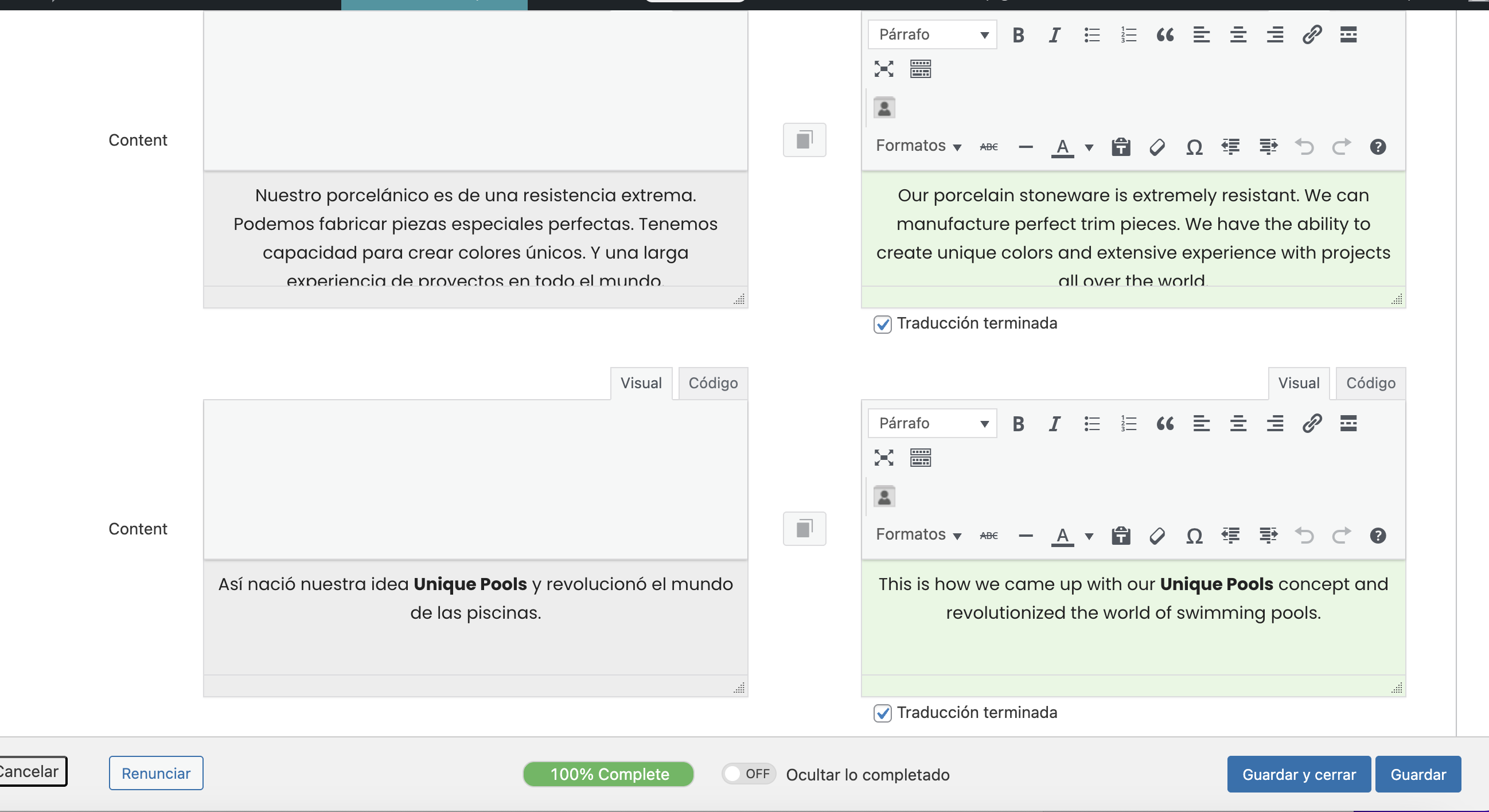Toggle lower 'Traducción terminada' checkbox
The height and width of the screenshot is (812, 1489).
pos(882,713)
